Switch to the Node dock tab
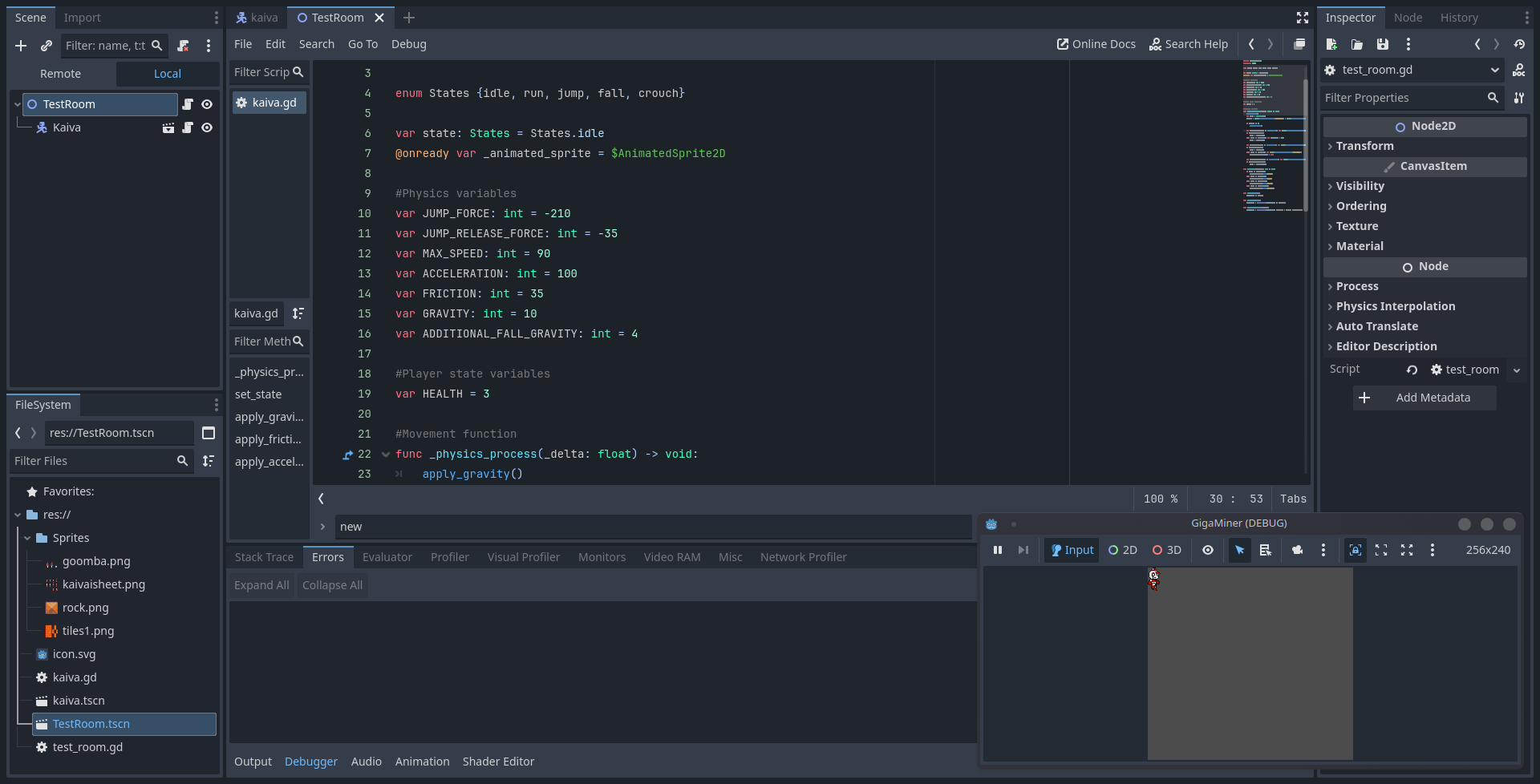 1408,18
